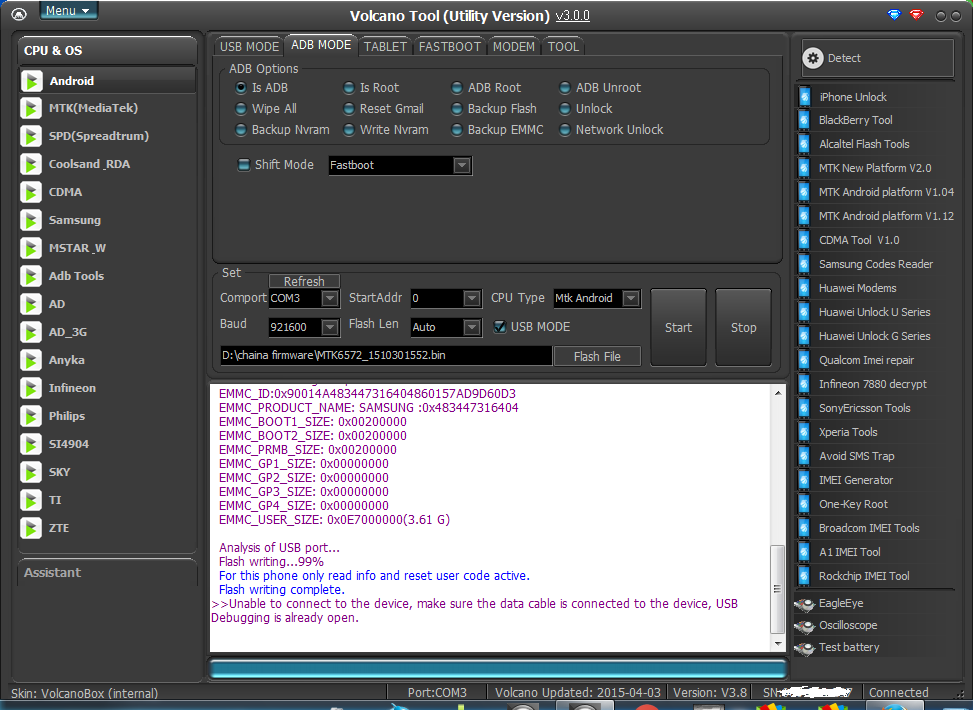Click the Refresh button

coord(304,282)
